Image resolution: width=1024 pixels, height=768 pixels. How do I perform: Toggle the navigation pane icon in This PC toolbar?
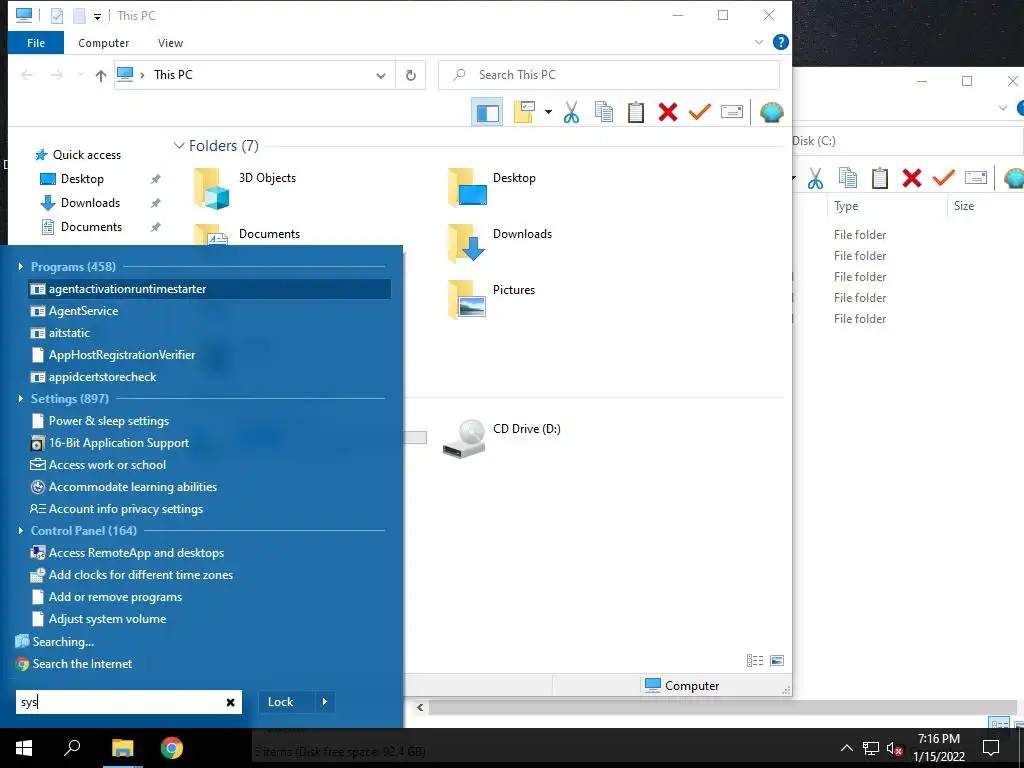[487, 112]
